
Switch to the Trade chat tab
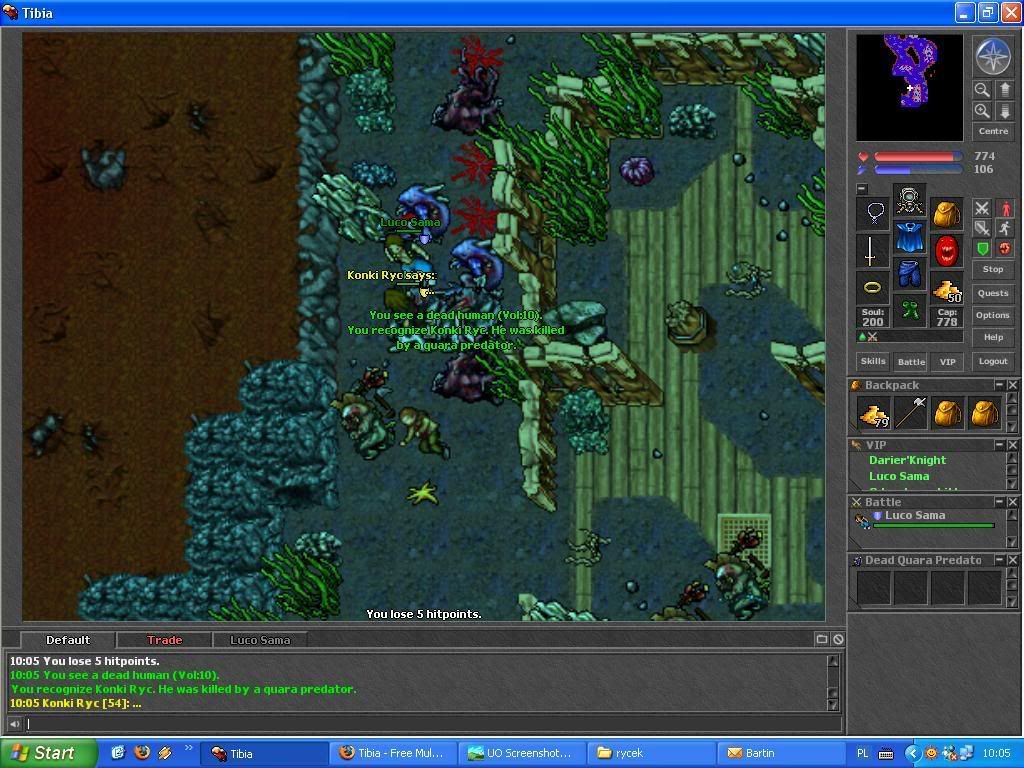coord(164,640)
